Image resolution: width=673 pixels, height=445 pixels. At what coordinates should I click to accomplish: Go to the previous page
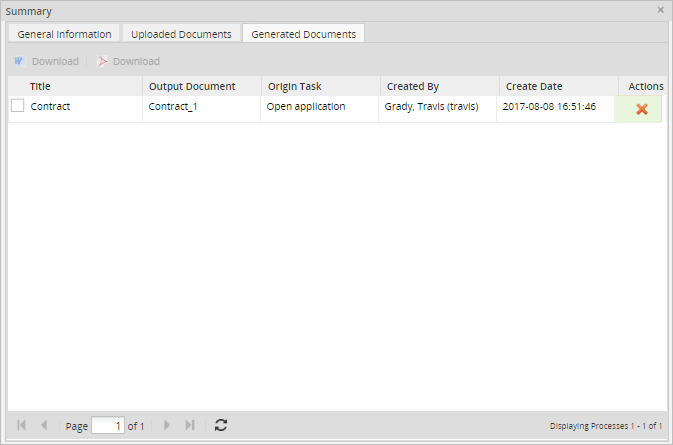pos(44,425)
